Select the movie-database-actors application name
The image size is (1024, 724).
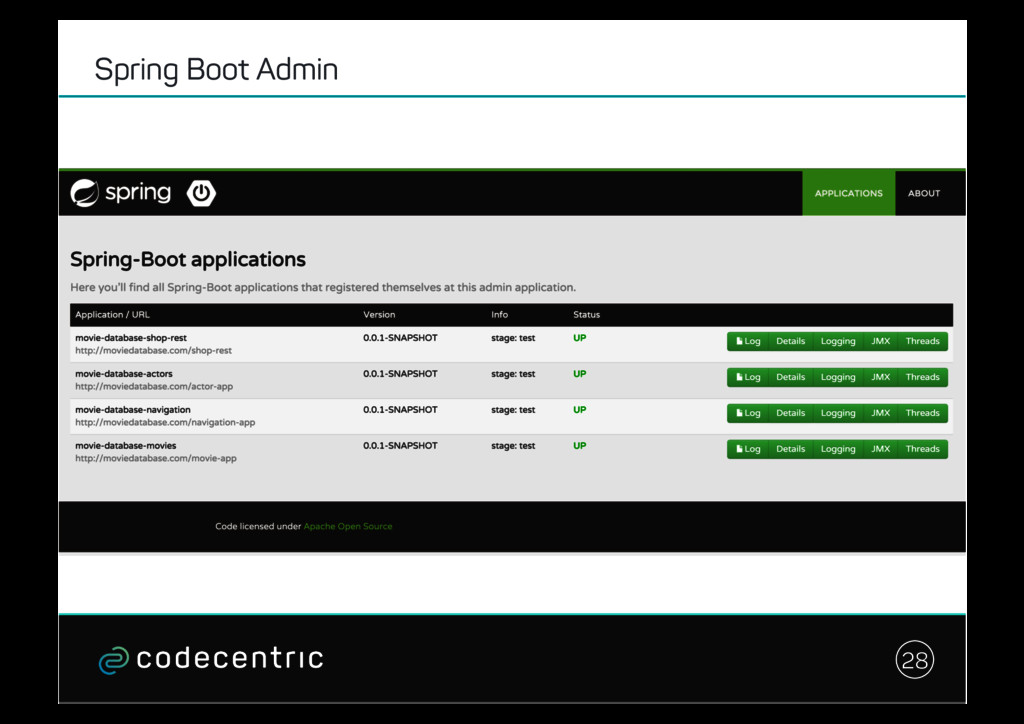coord(124,374)
